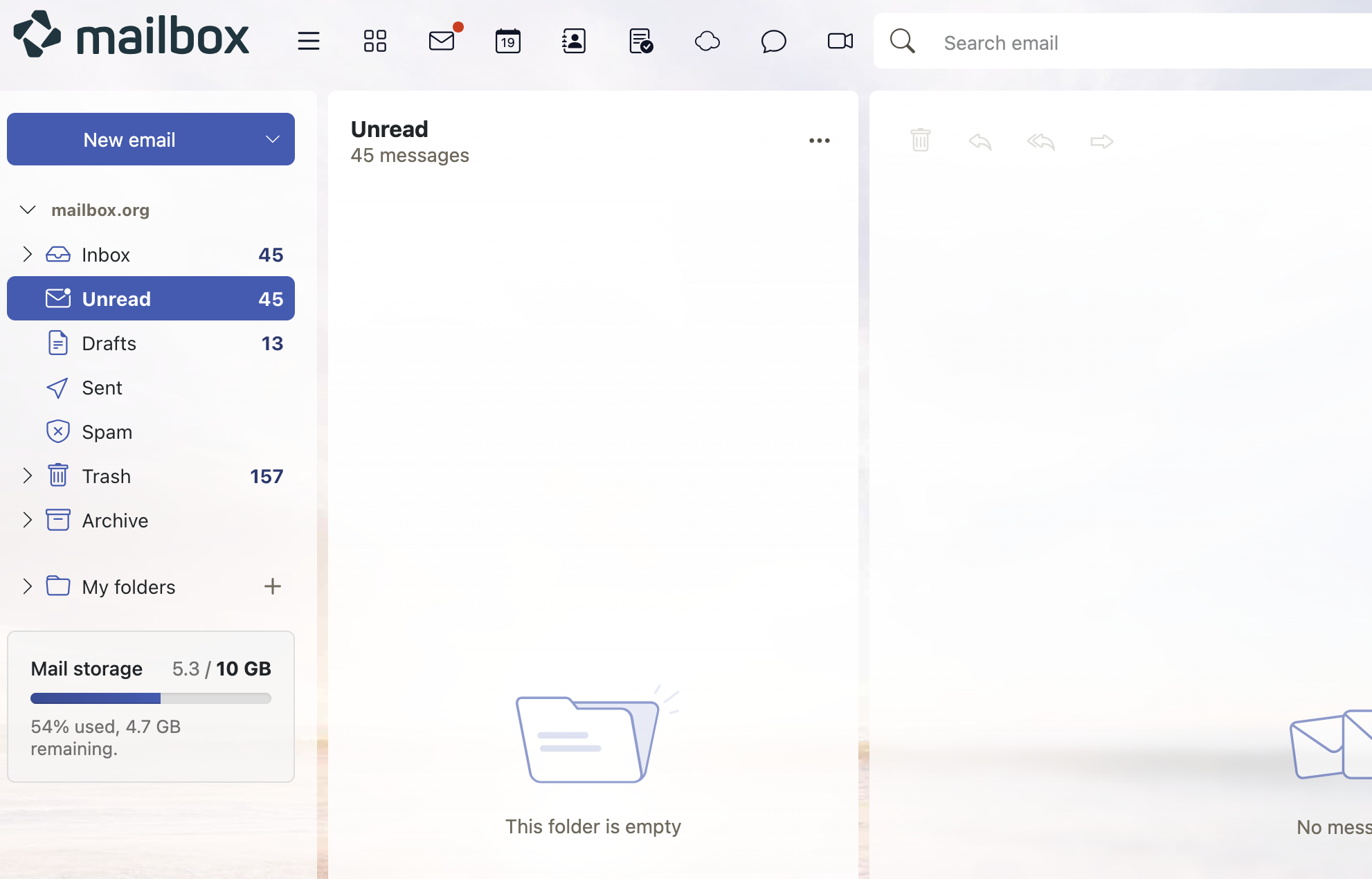Viewport: 1372px width, 879px height.
Task: Open the Chat speech bubble icon
Action: (773, 42)
